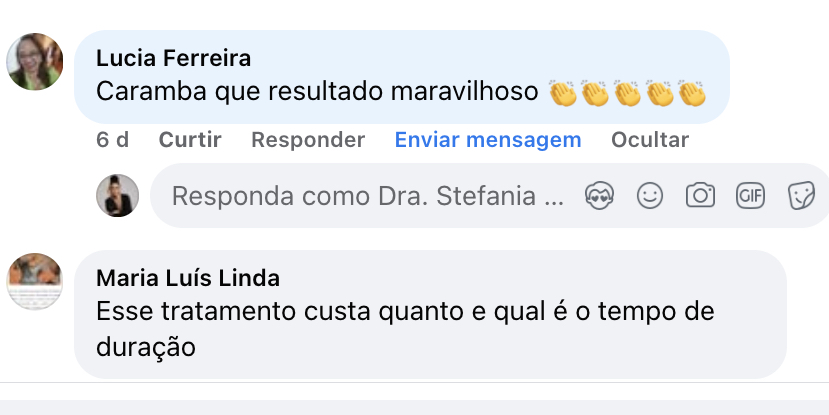This screenshot has width=829, height=415.
Task: Focus the "Responda como Dra. Stefania" reply field
Action: (x=368, y=196)
